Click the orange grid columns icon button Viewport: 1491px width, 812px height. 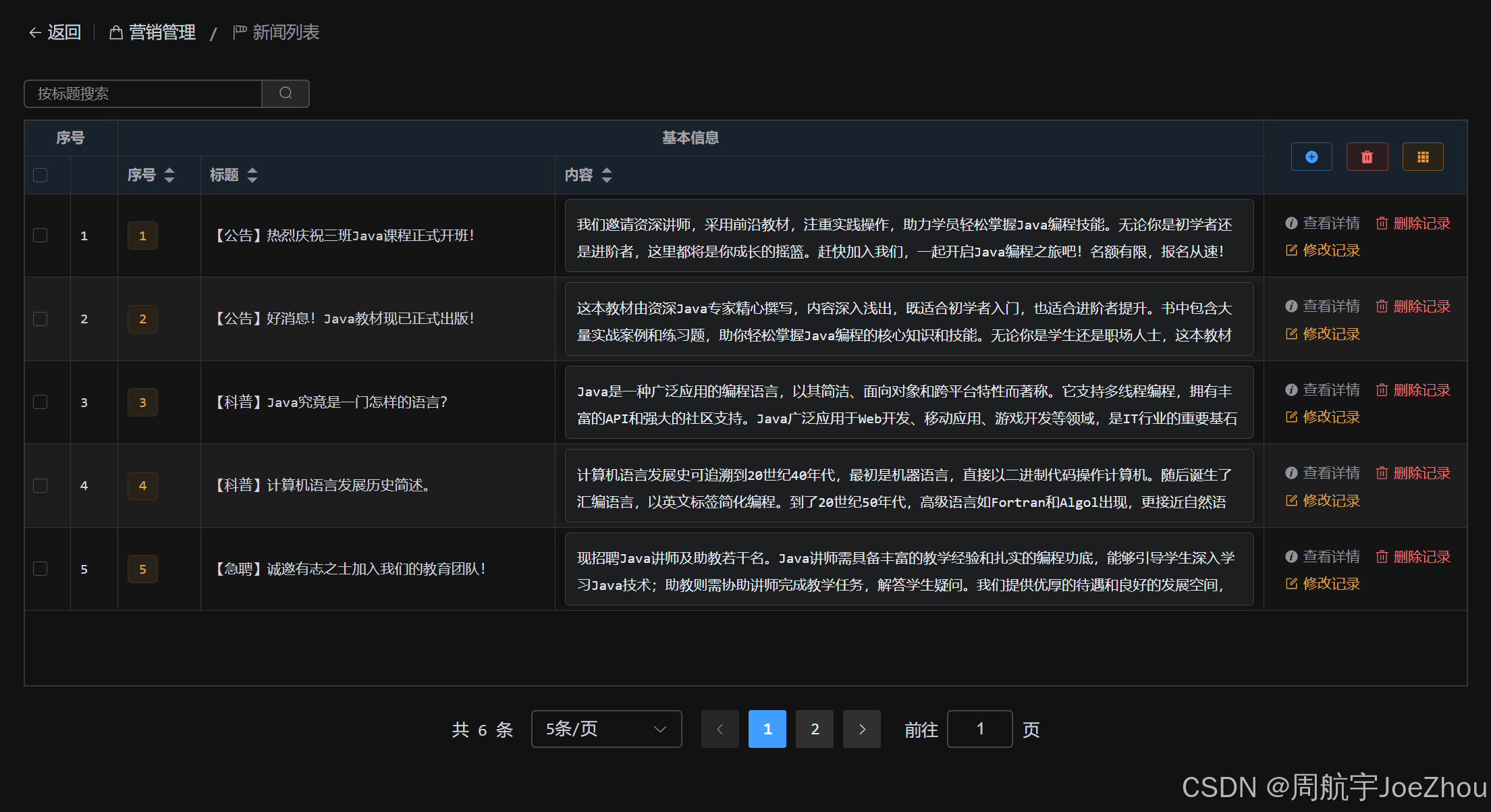(x=1423, y=157)
